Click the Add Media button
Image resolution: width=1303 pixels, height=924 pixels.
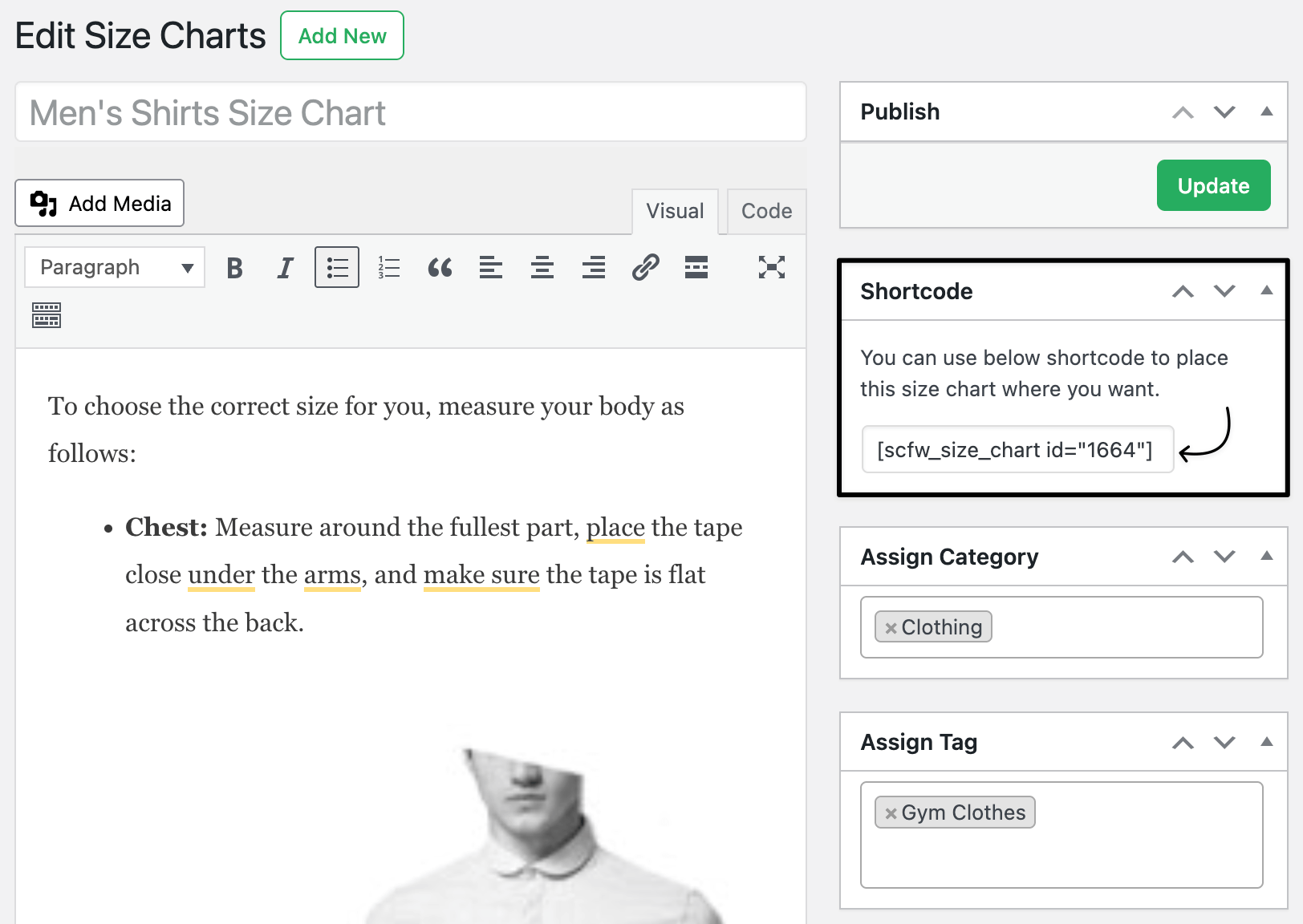coord(99,203)
